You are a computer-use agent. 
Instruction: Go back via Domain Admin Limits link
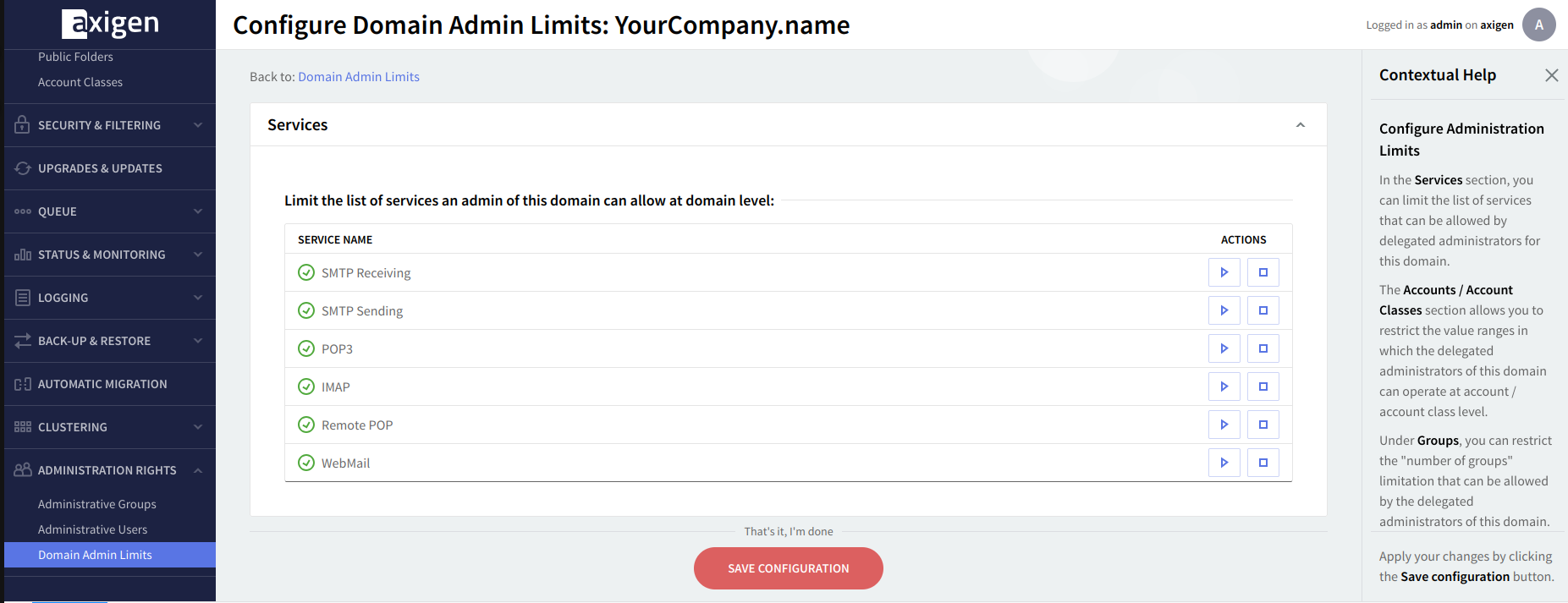tap(359, 77)
